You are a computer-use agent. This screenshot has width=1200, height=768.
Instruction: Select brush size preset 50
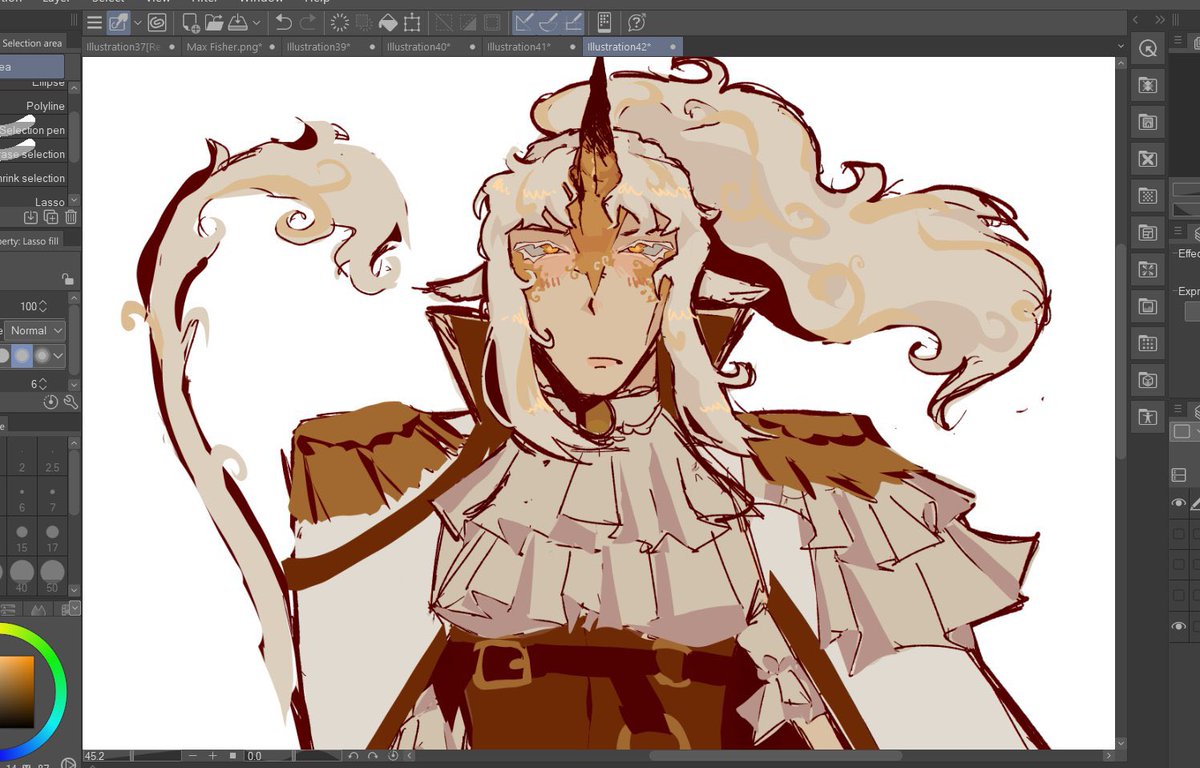click(x=52, y=576)
